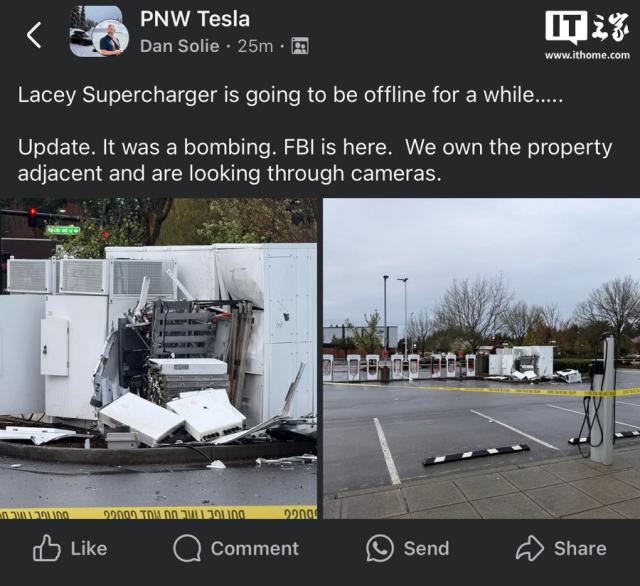Screen dimensions: 640x586
Task: Click the IT Home logo watermark
Action: coord(587,27)
